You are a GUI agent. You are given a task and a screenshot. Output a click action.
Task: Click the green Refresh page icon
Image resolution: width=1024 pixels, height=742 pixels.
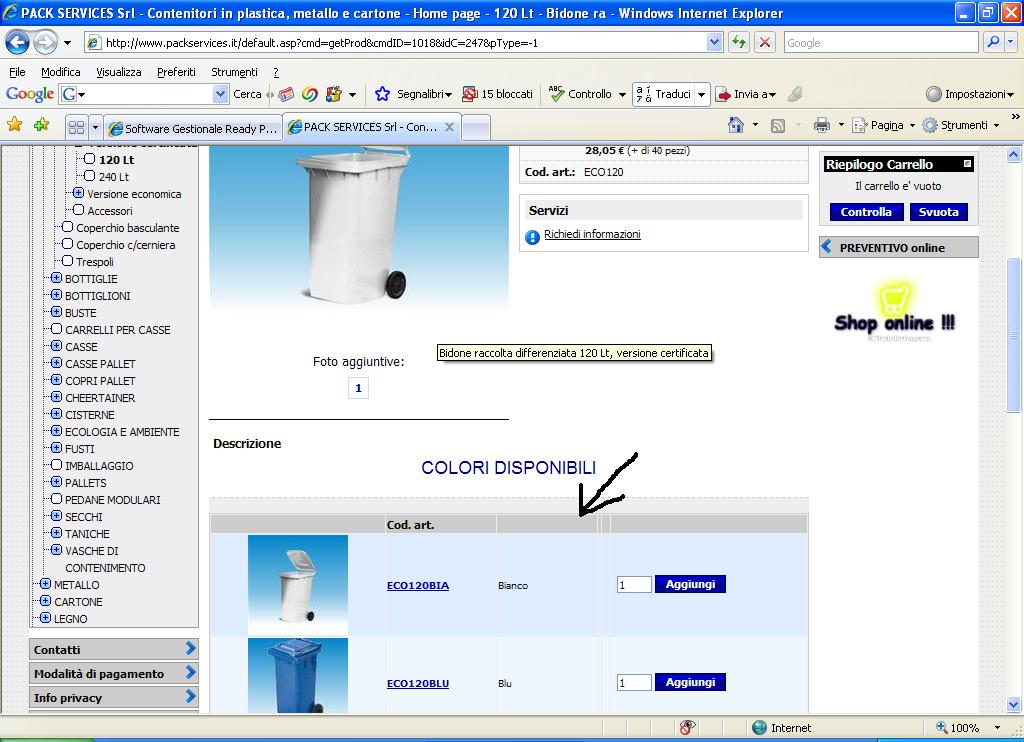739,43
